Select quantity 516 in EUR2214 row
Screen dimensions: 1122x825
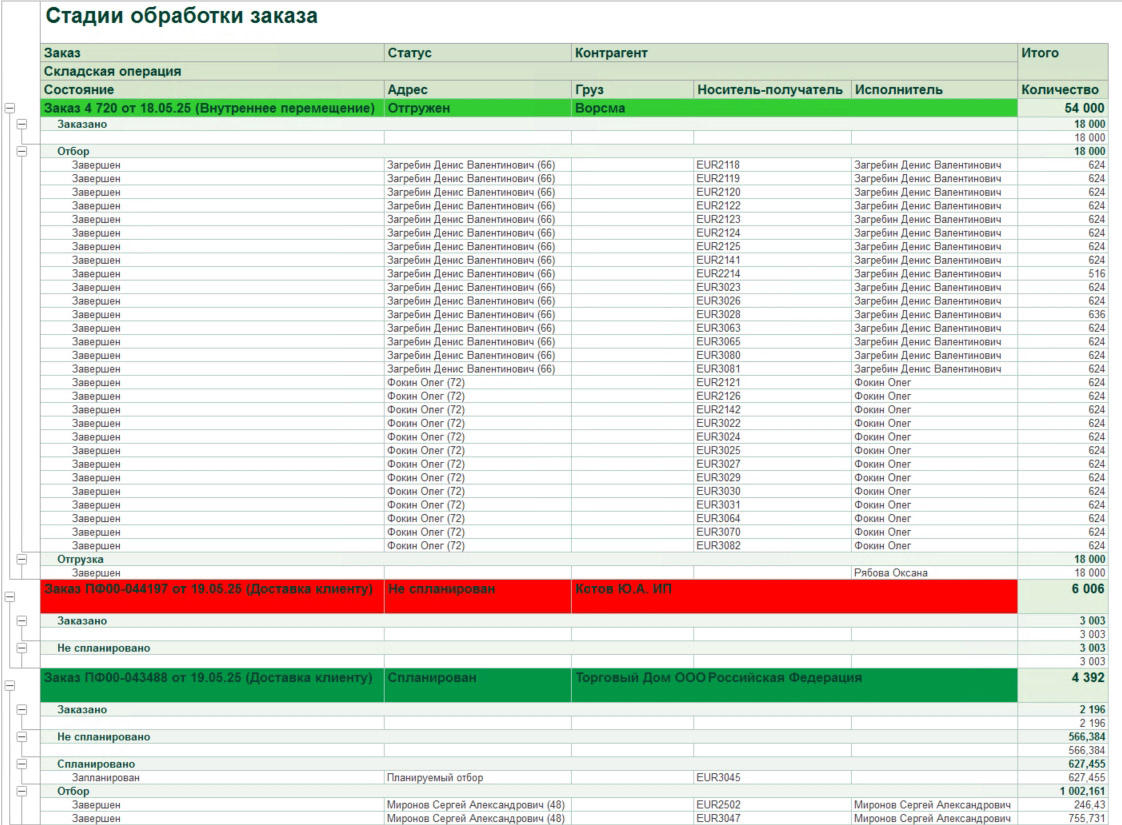coord(1063,273)
